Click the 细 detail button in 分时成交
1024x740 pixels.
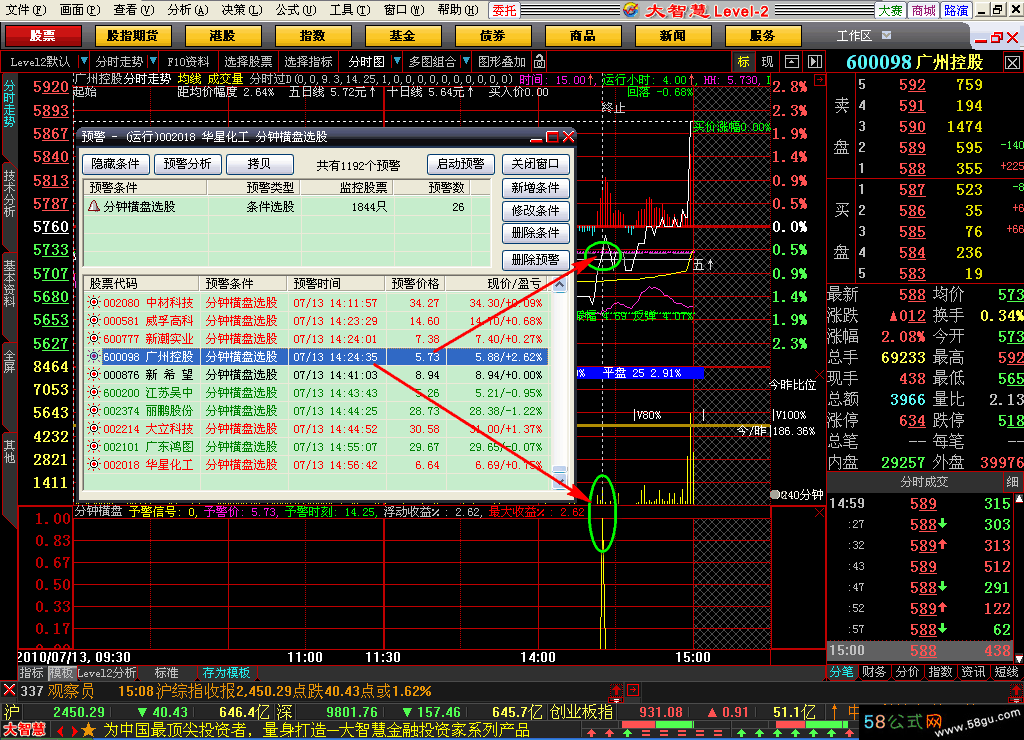pyautogui.click(x=1012, y=482)
